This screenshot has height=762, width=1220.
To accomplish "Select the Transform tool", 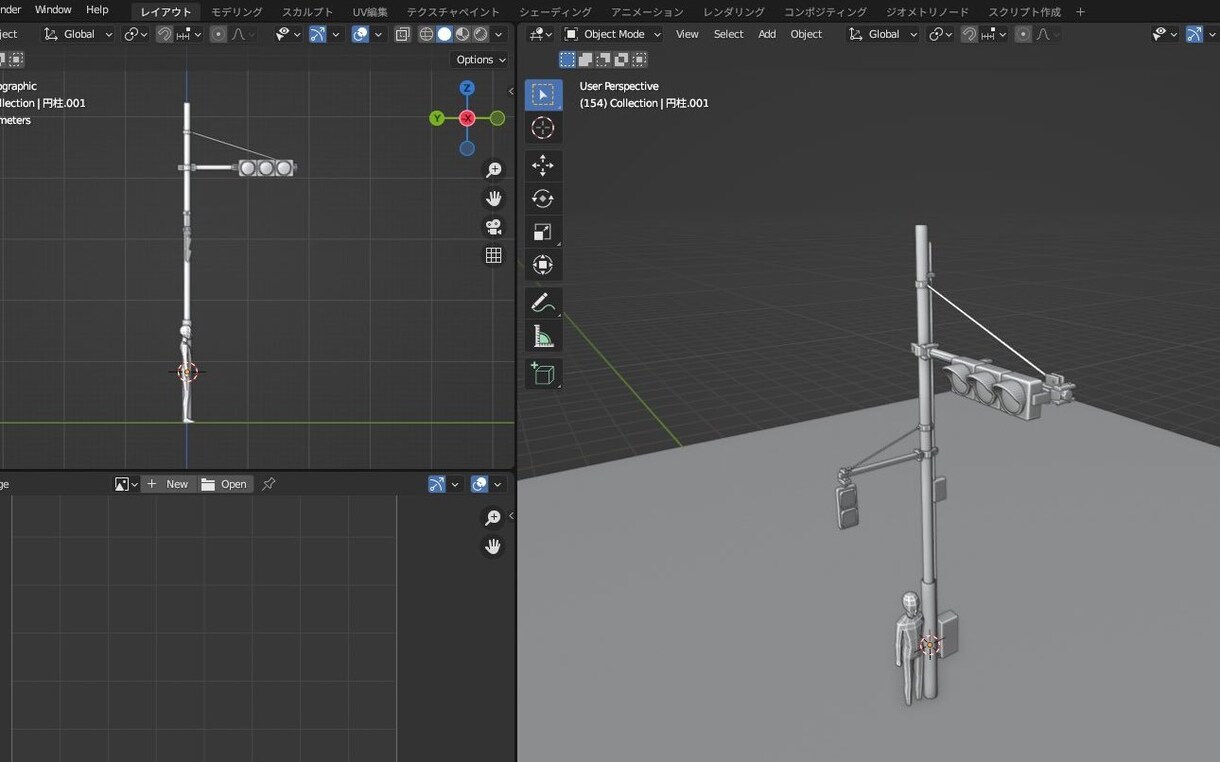I will (x=543, y=264).
